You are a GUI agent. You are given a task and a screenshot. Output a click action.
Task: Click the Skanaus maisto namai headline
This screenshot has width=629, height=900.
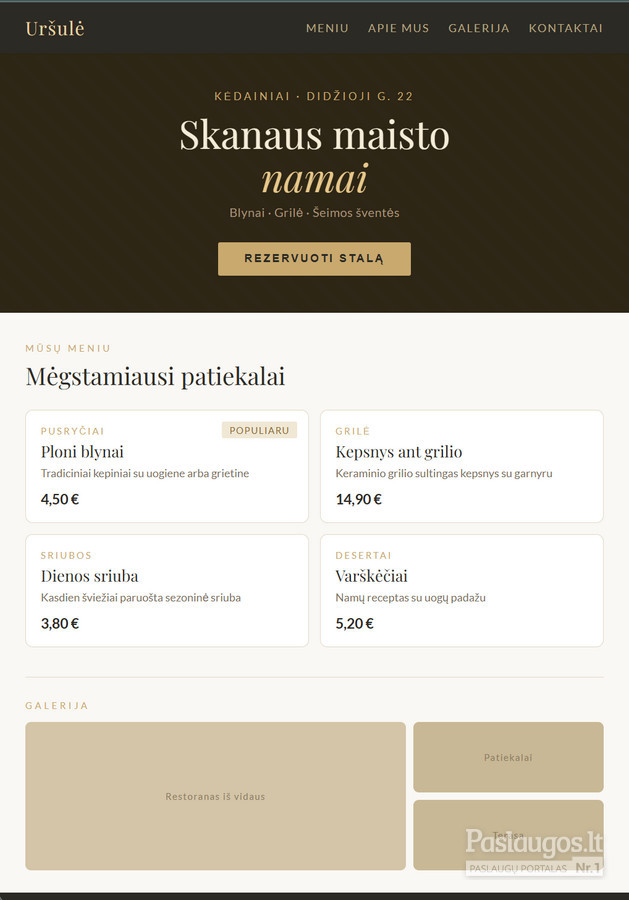314,157
